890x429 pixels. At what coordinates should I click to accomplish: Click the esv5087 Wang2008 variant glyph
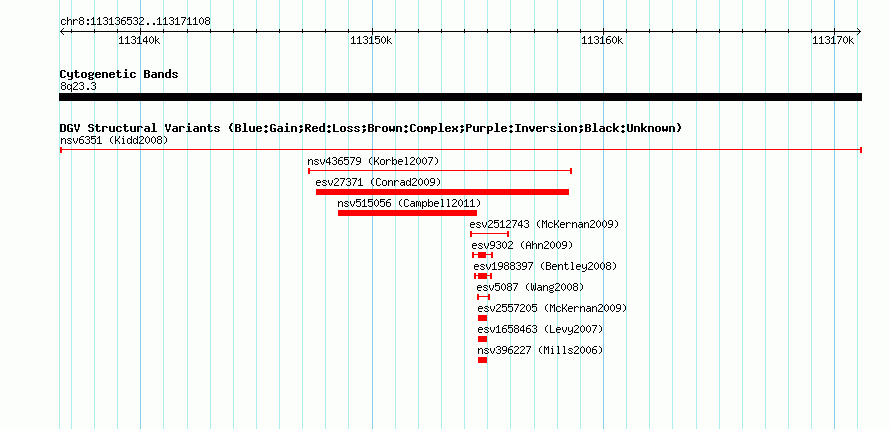(x=483, y=297)
